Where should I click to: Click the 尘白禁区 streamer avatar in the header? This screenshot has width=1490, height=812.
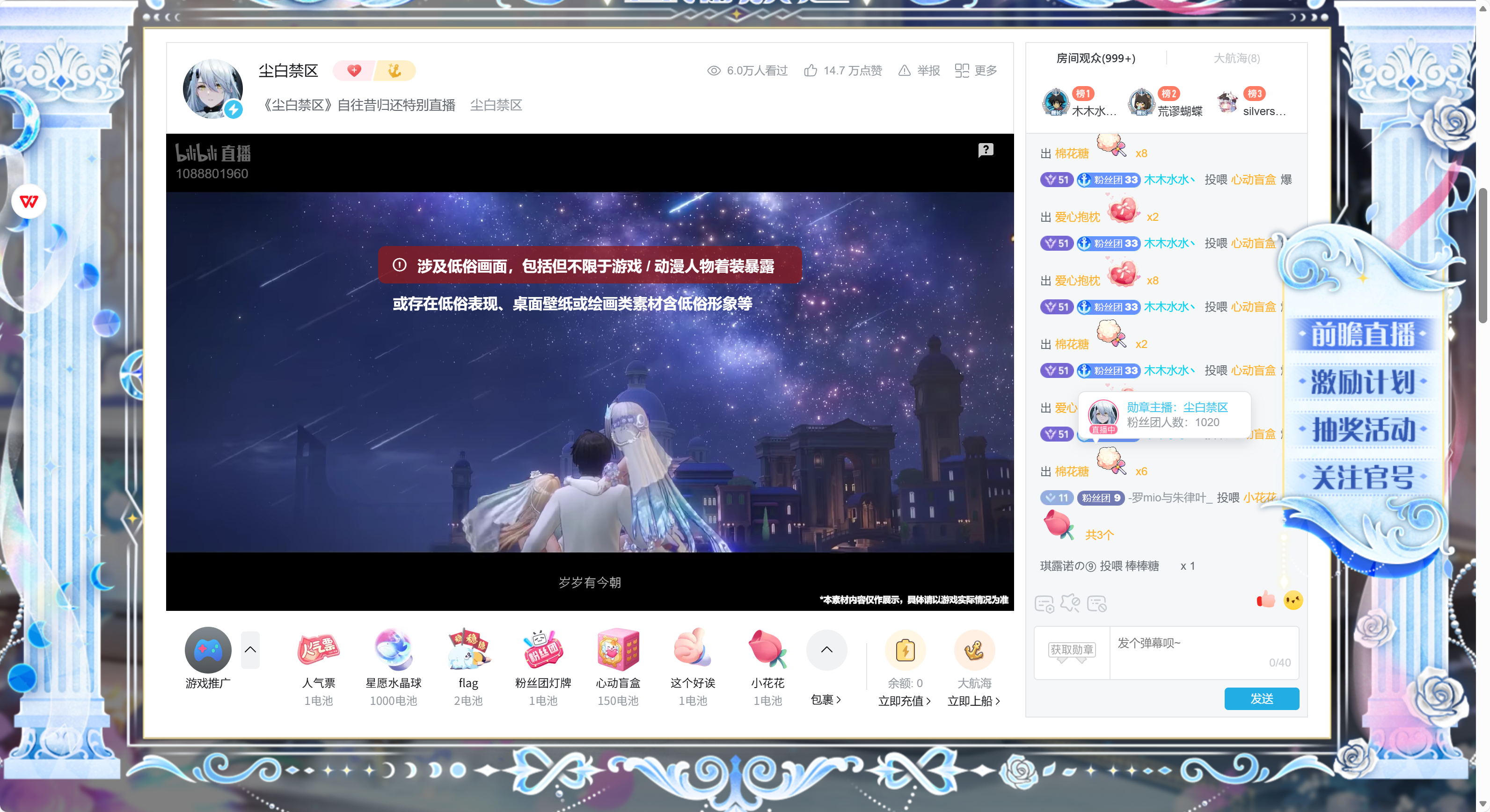213,89
